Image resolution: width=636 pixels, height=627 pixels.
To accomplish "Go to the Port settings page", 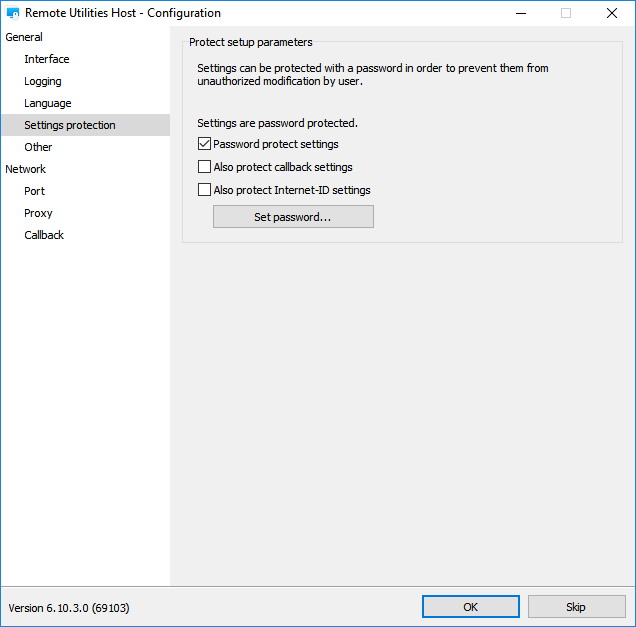I will (x=35, y=191).
